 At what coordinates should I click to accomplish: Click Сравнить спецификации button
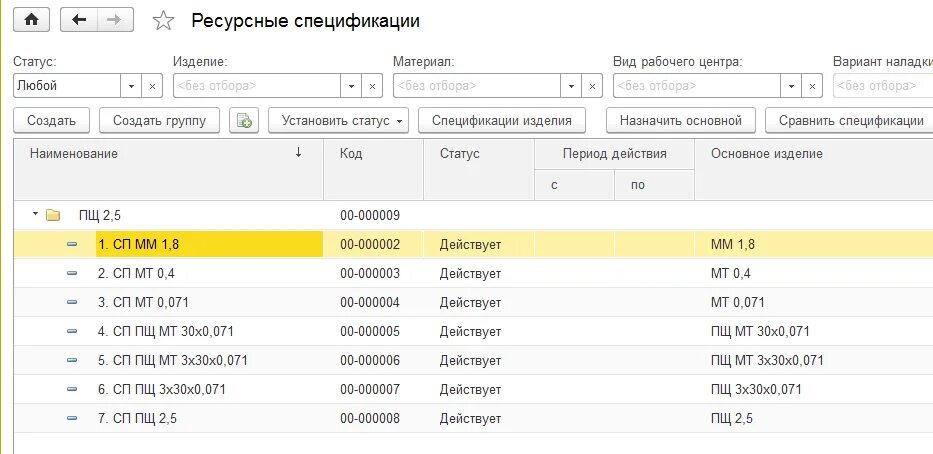(x=851, y=121)
